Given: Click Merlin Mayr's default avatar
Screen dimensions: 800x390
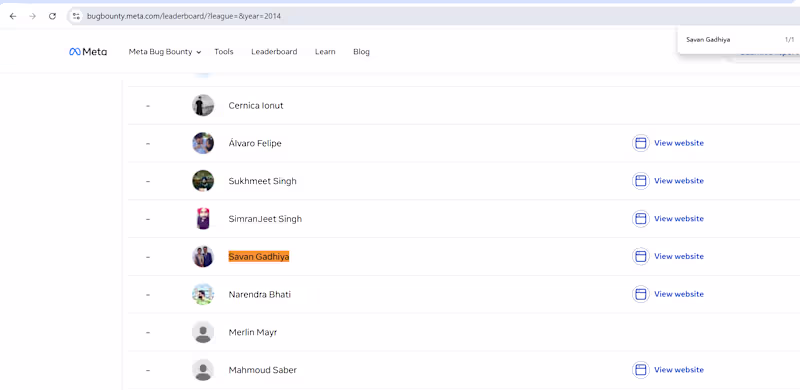Looking at the screenshot, I should (203, 332).
